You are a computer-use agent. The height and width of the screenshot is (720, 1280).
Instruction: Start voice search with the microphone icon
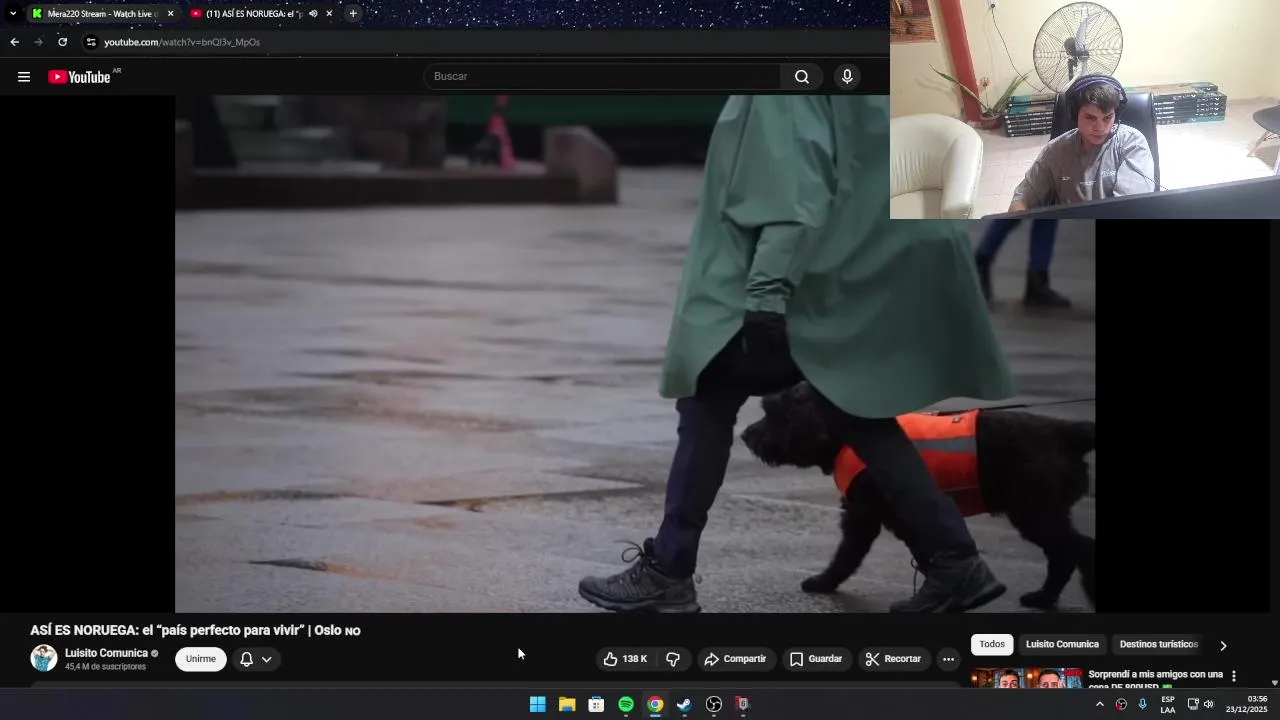click(x=847, y=77)
